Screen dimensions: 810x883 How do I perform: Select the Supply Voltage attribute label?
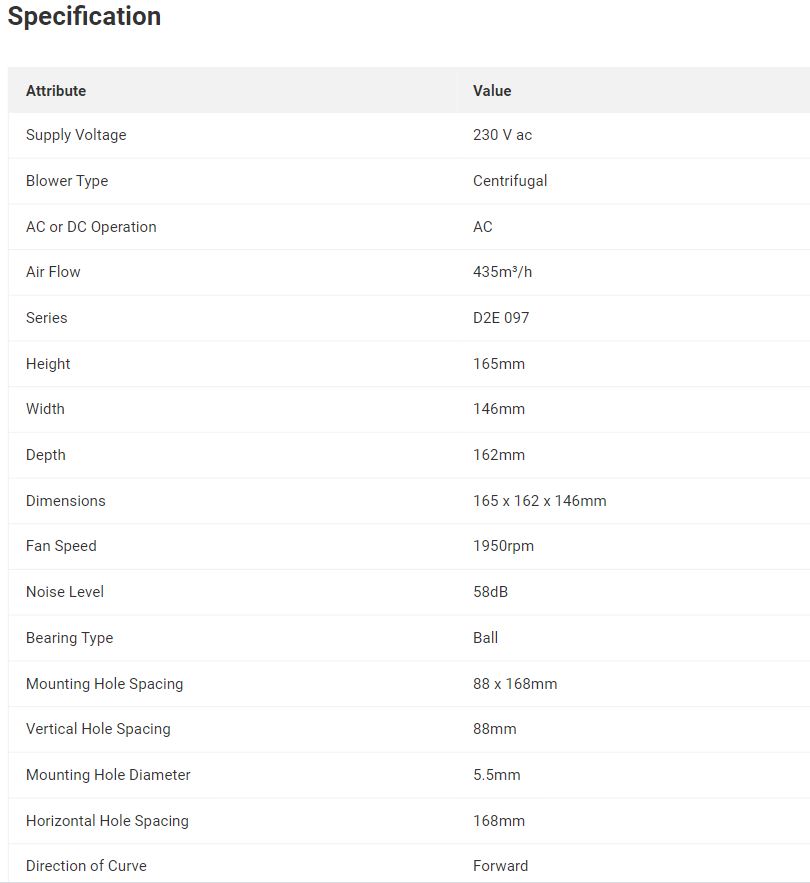[76, 135]
